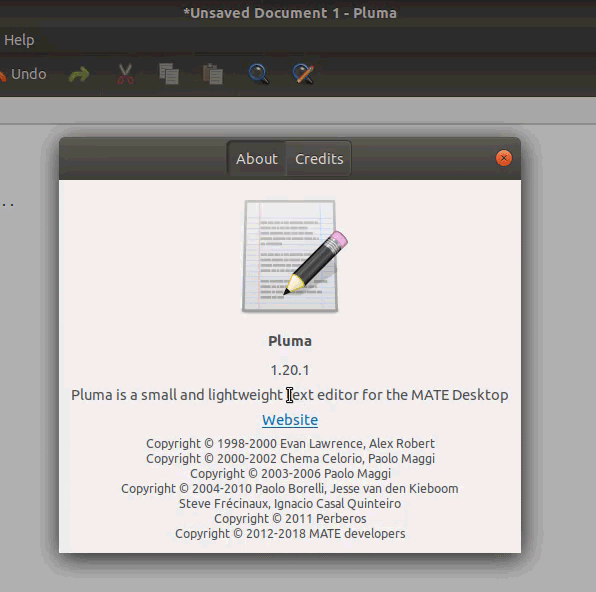Click the Copy documents icon

pyautogui.click(x=169, y=74)
